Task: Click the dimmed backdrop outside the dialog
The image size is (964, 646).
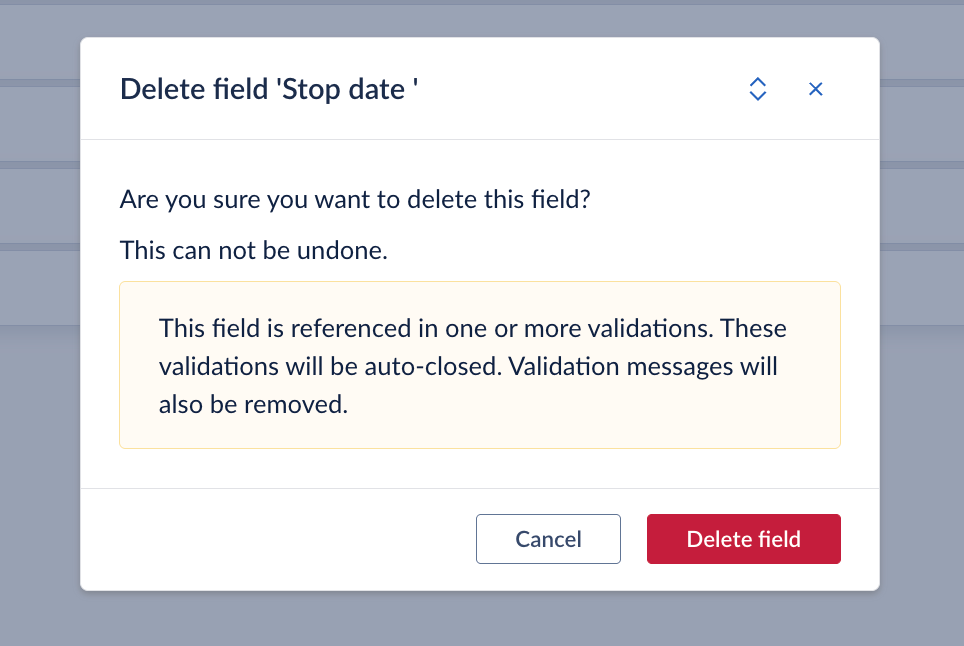Action: click(40, 450)
